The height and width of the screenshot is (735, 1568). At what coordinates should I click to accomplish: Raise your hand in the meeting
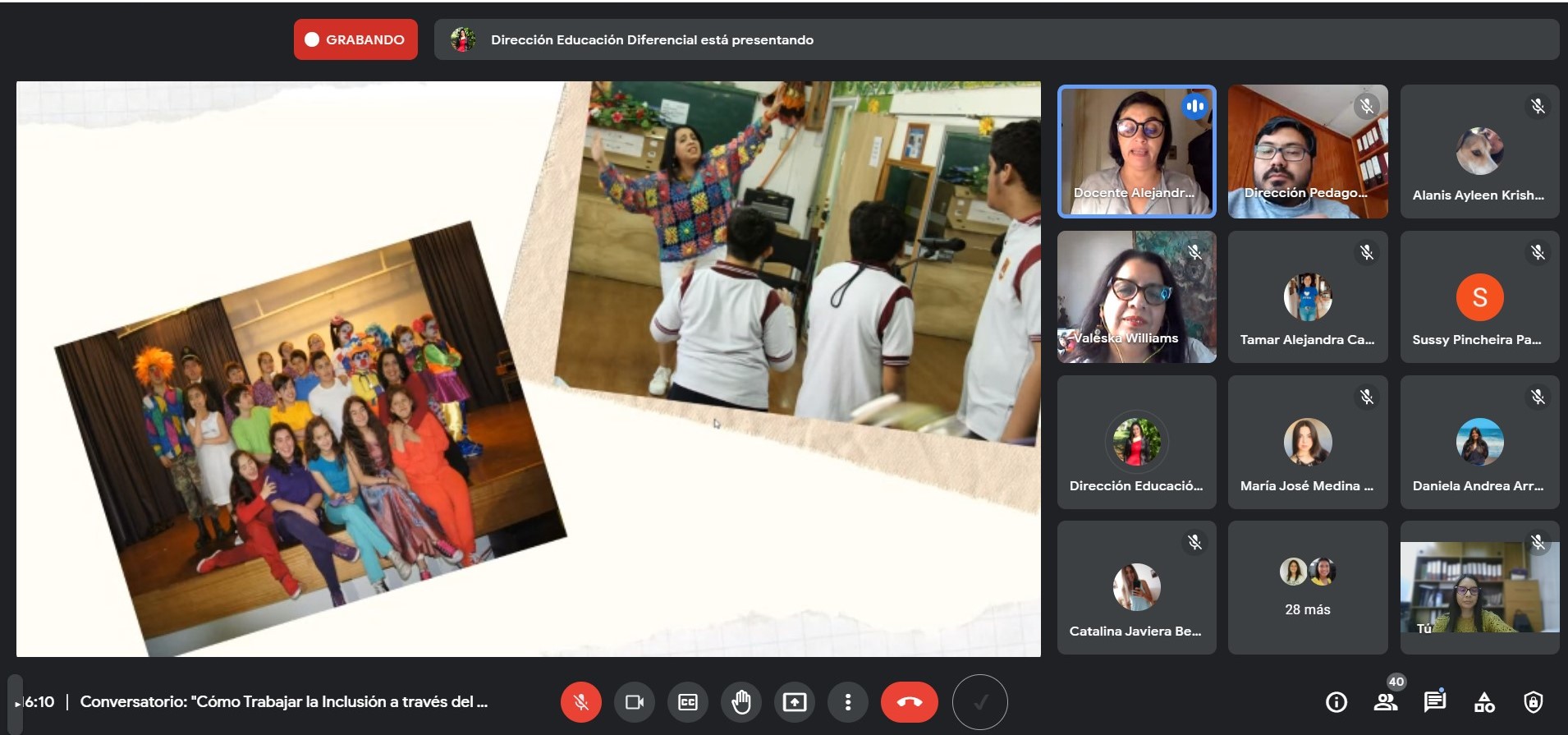click(741, 702)
